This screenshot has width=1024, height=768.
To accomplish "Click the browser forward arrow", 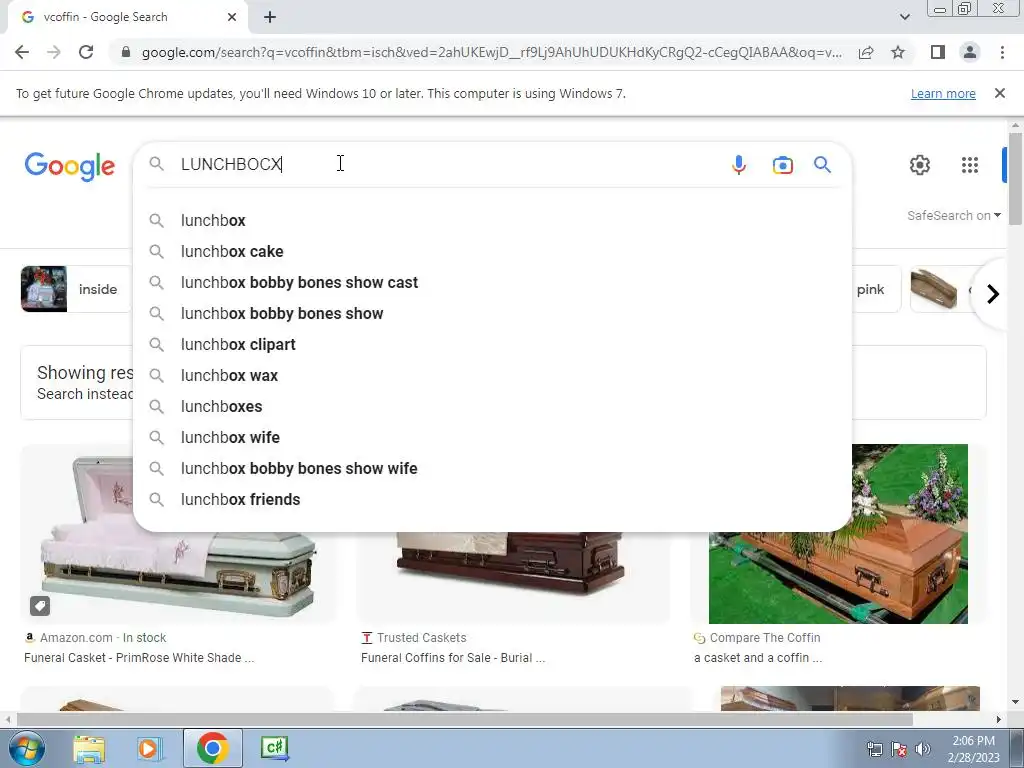I will [54, 52].
